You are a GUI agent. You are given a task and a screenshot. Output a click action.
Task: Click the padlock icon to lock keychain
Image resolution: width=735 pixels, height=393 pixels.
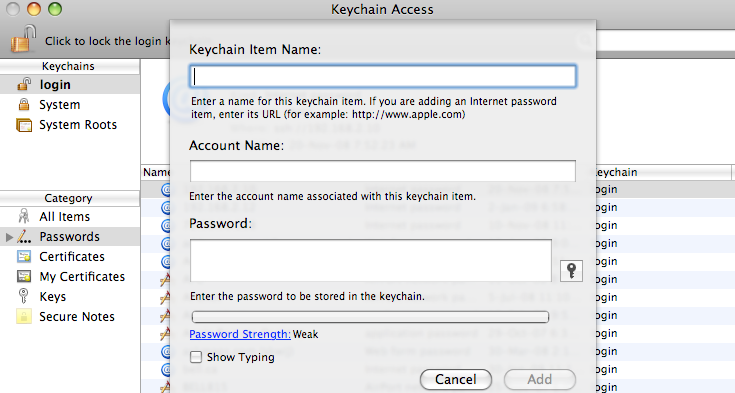pos(23,39)
